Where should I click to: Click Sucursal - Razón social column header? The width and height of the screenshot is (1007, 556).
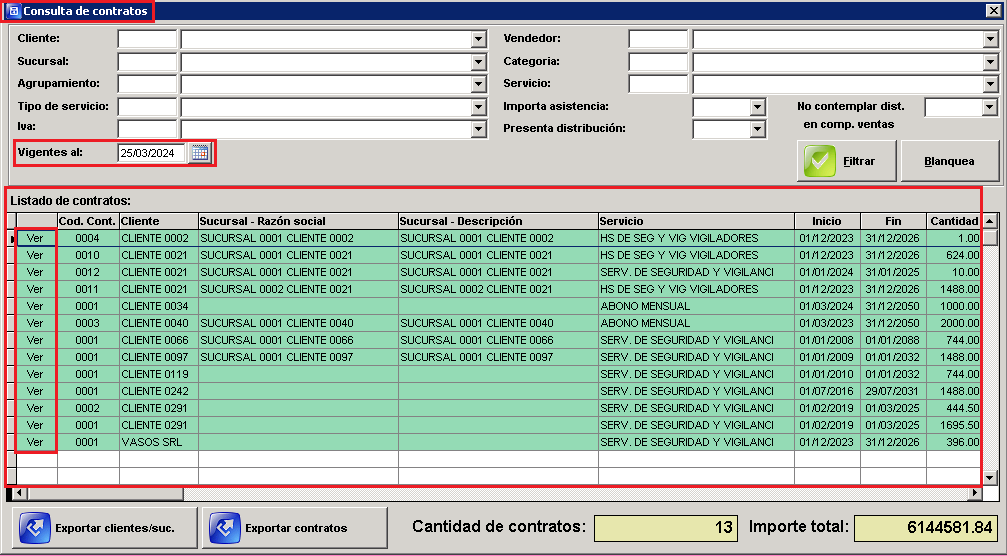298,222
